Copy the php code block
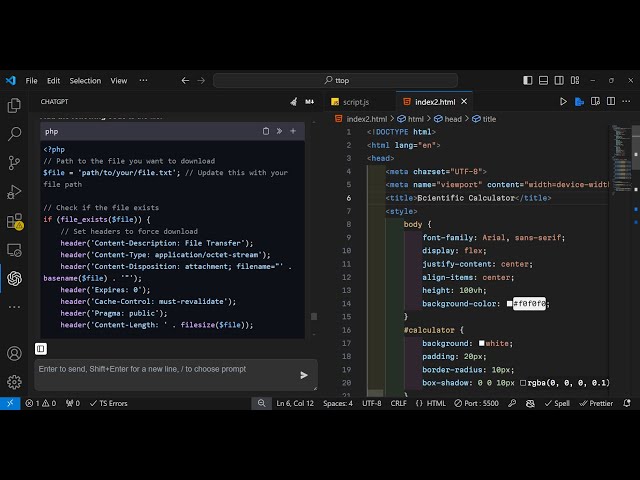 point(266,131)
